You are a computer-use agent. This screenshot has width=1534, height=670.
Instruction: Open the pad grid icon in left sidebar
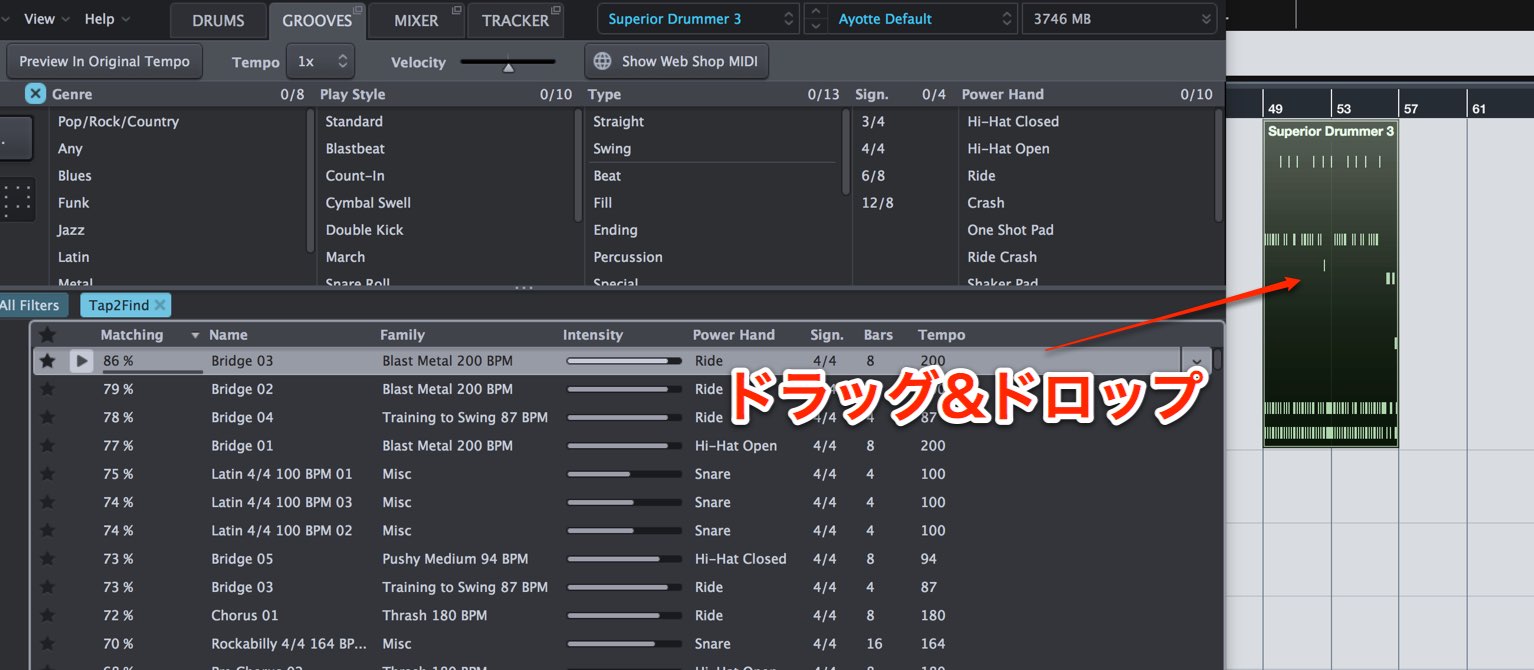[x=18, y=200]
